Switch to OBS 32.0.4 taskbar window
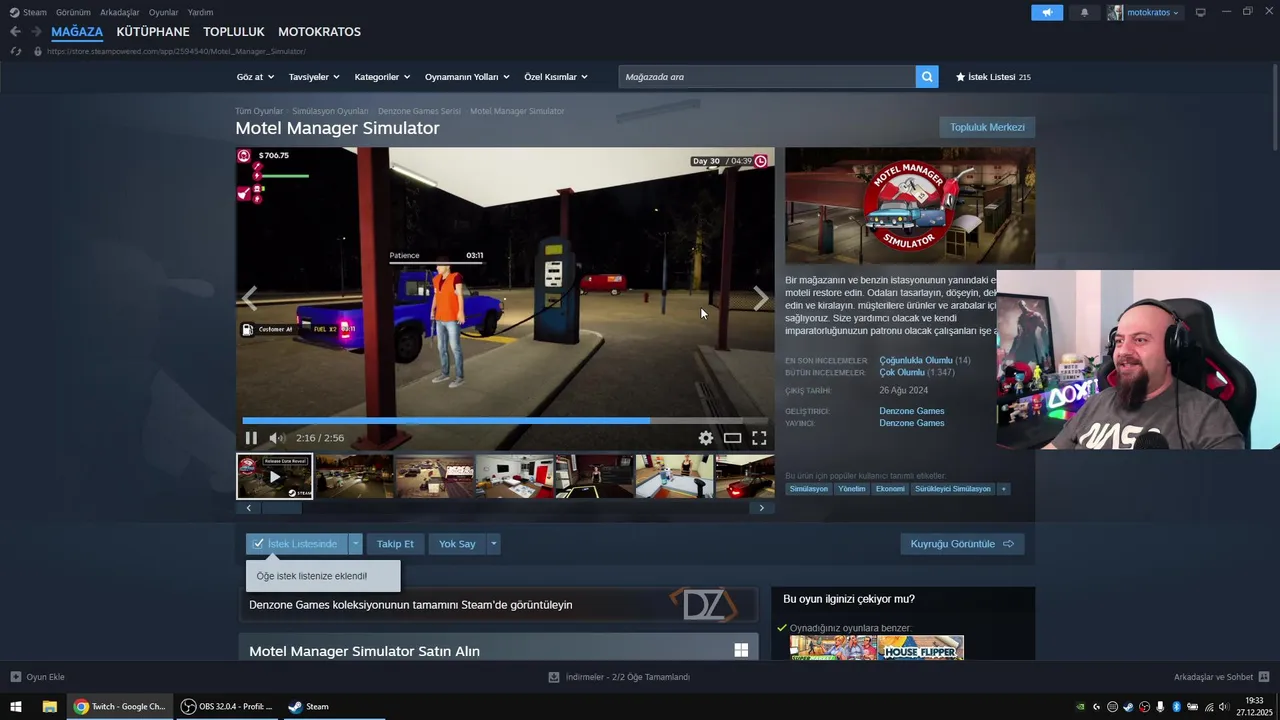Screen dimensions: 1280x720 coord(227,706)
